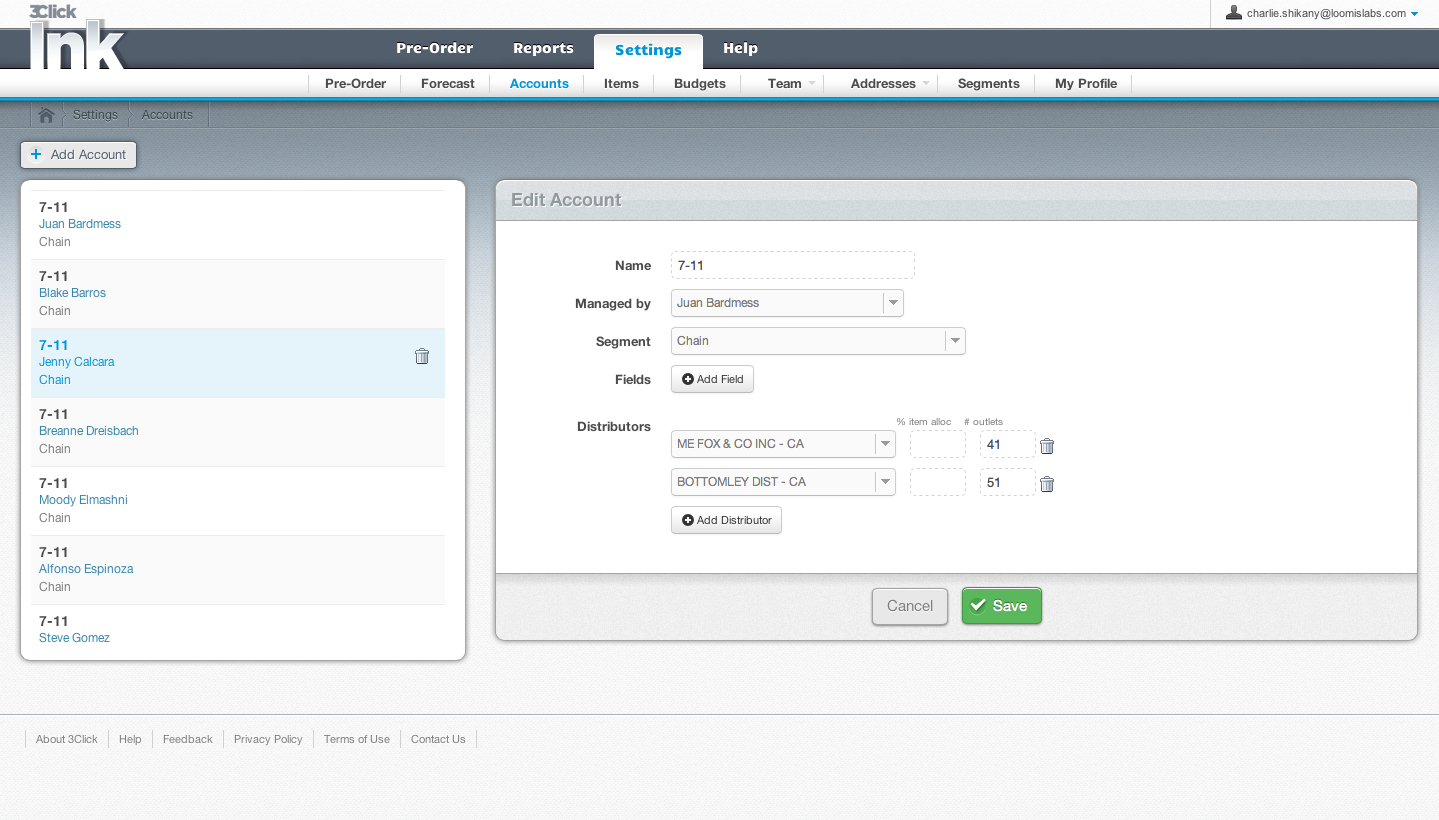Open the Budgets settings page

(700, 84)
